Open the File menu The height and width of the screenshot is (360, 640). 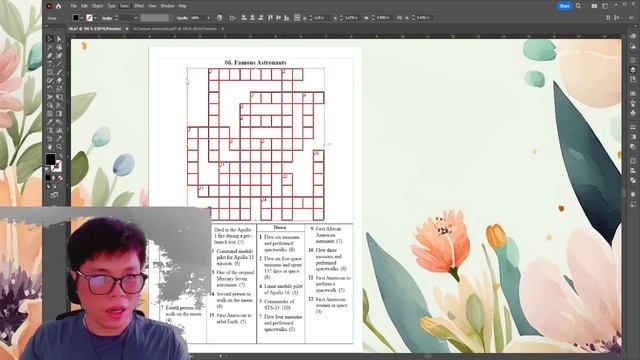pyautogui.click(x=73, y=6)
